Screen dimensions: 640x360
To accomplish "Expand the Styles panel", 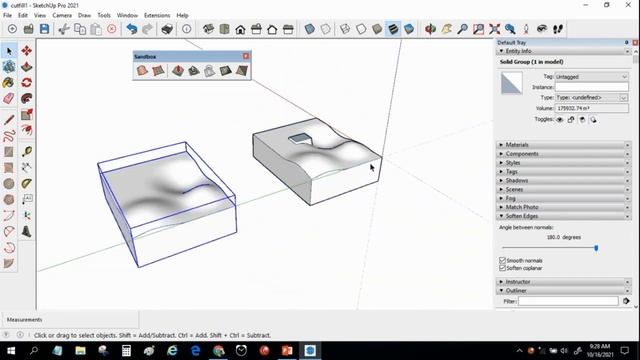I will click(564, 163).
